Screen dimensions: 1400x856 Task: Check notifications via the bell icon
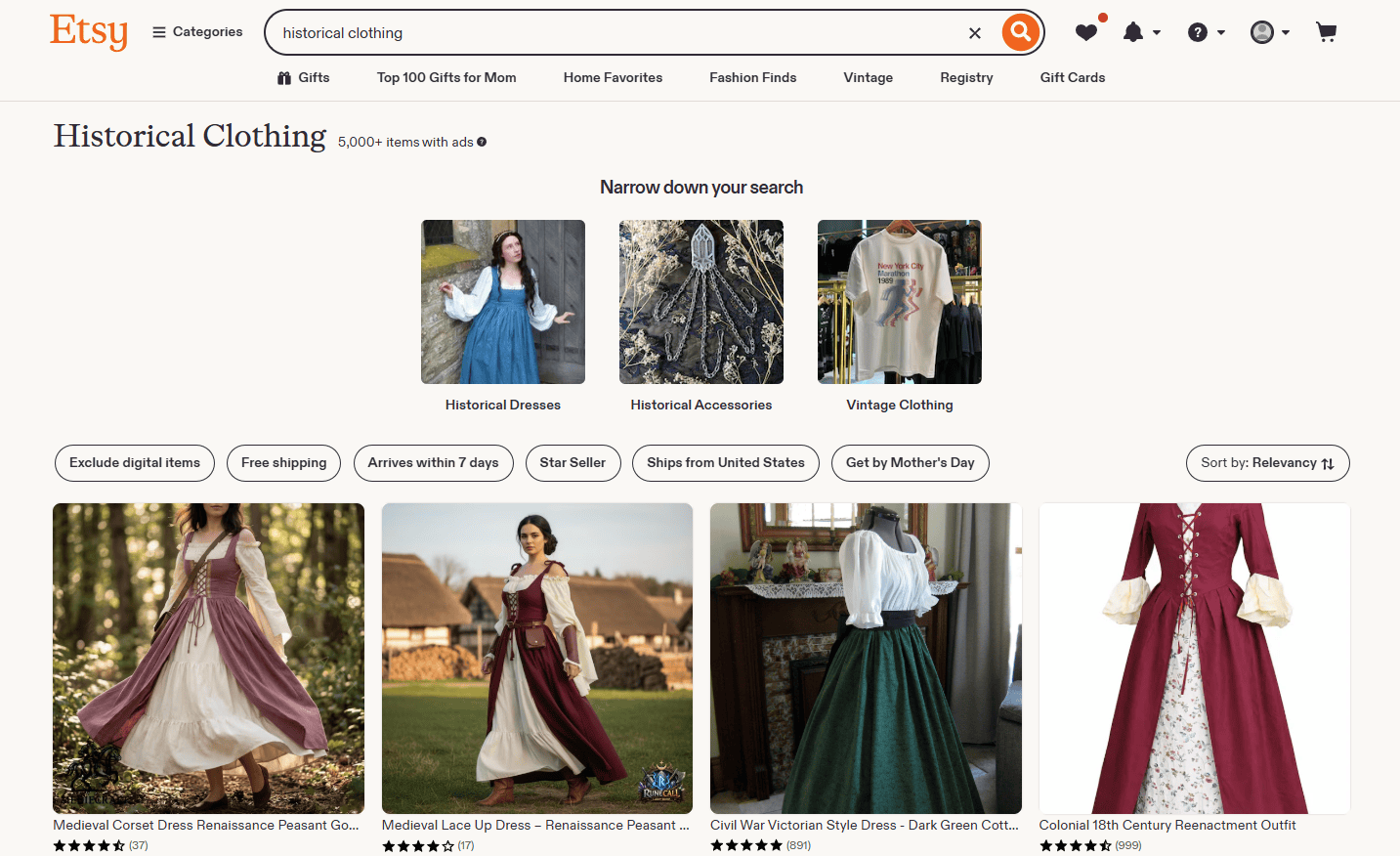pos(1135,32)
